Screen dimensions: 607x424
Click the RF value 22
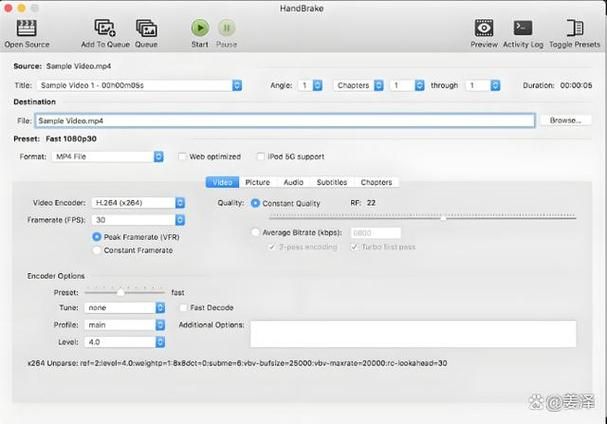[x=371, y=203]
